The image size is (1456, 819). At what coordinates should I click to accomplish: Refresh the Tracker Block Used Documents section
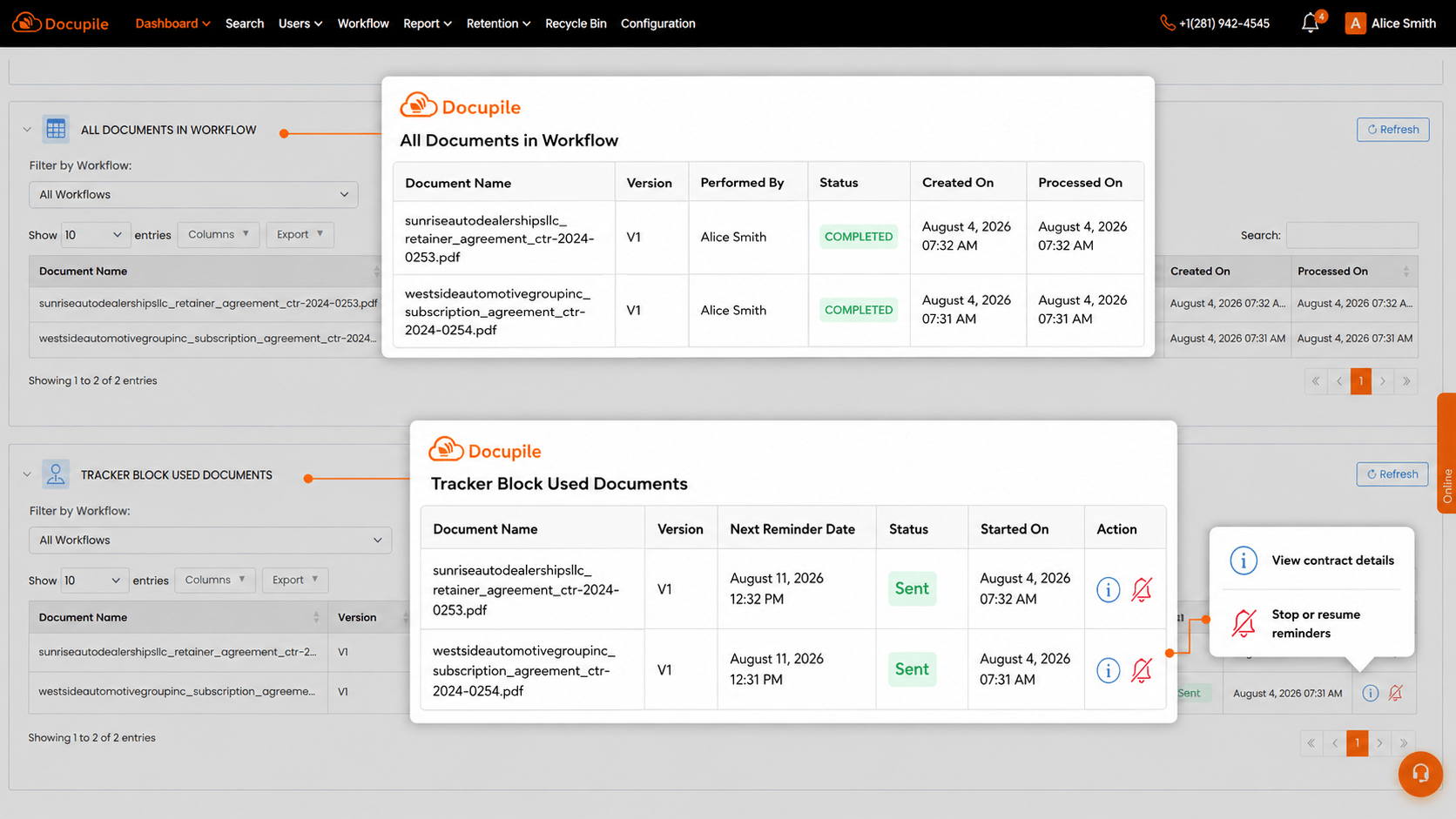point(1392,474)
